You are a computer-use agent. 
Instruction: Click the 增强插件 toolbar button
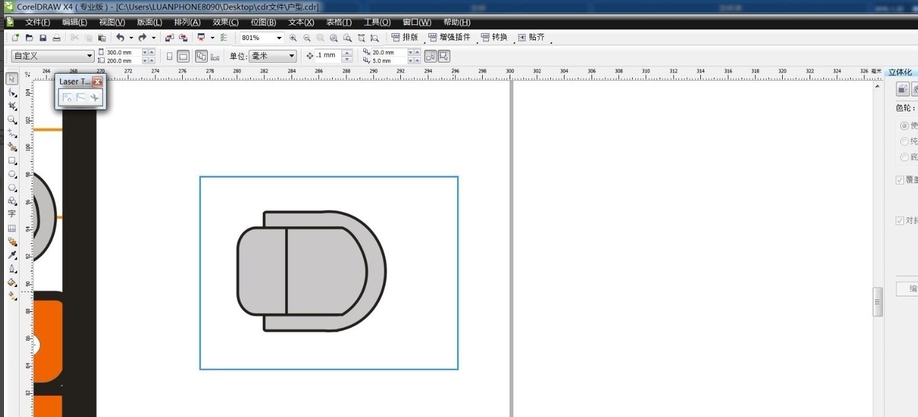click(x=451, y=38)
